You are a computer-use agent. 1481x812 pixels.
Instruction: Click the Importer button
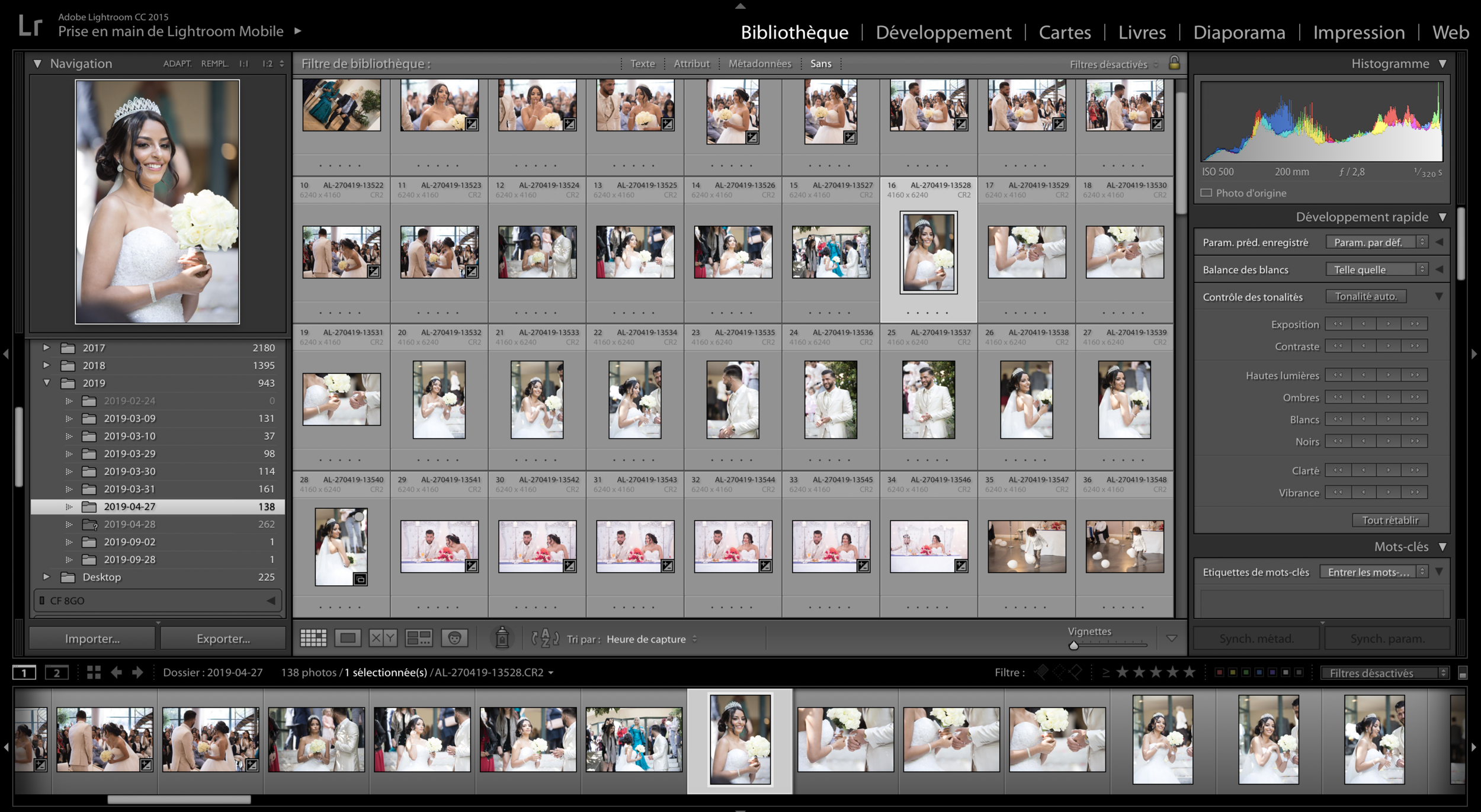coord(92,638)
